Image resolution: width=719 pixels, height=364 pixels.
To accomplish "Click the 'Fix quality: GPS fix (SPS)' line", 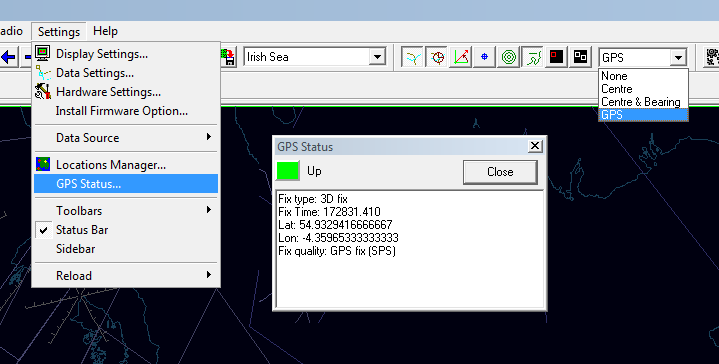I will [337, 251].
